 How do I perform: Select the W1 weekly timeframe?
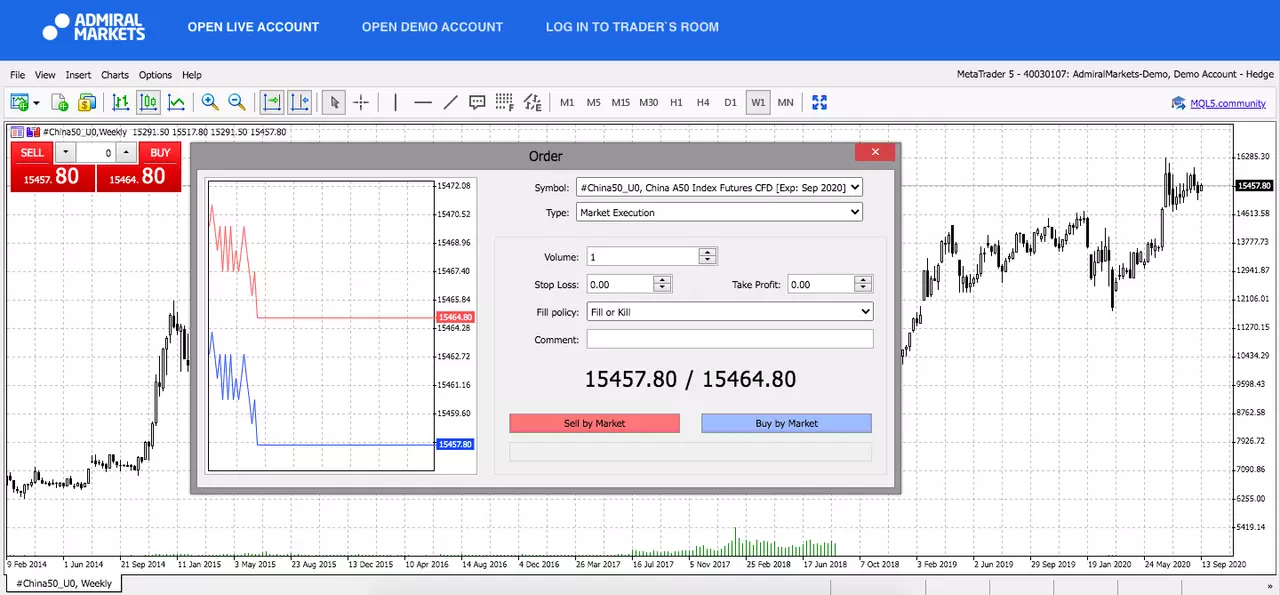click(758, 103)
